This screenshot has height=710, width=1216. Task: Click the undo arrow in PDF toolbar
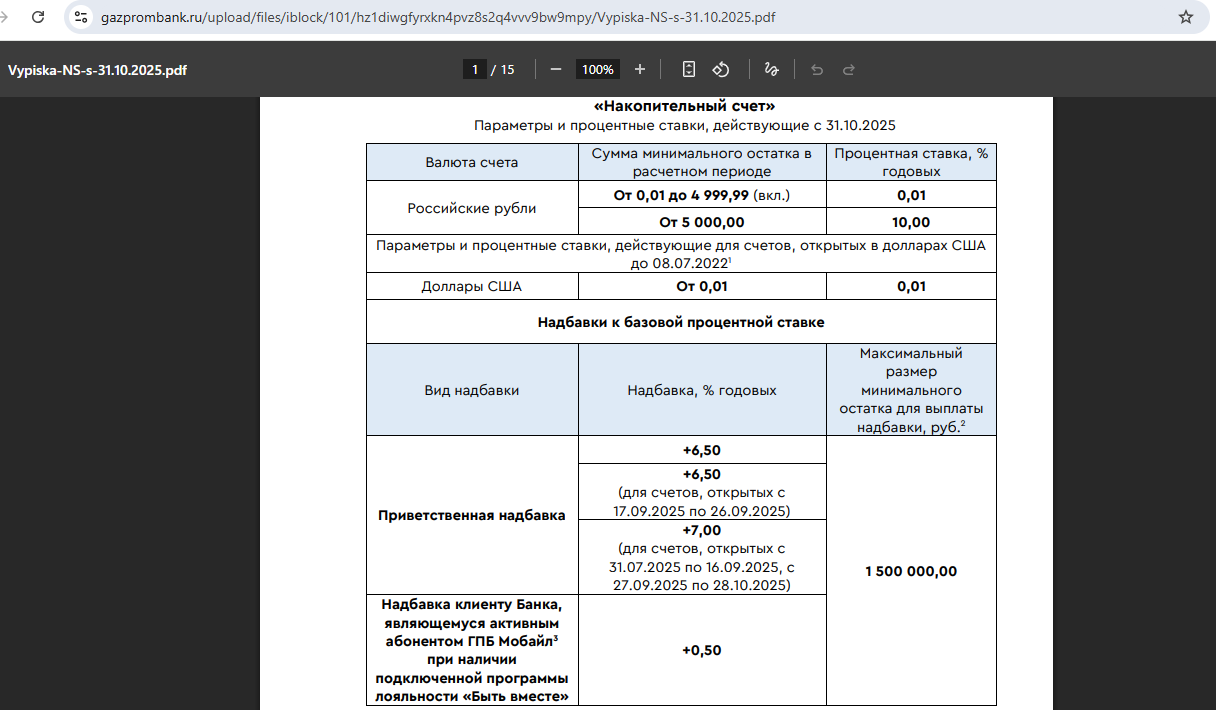(817, 69)
